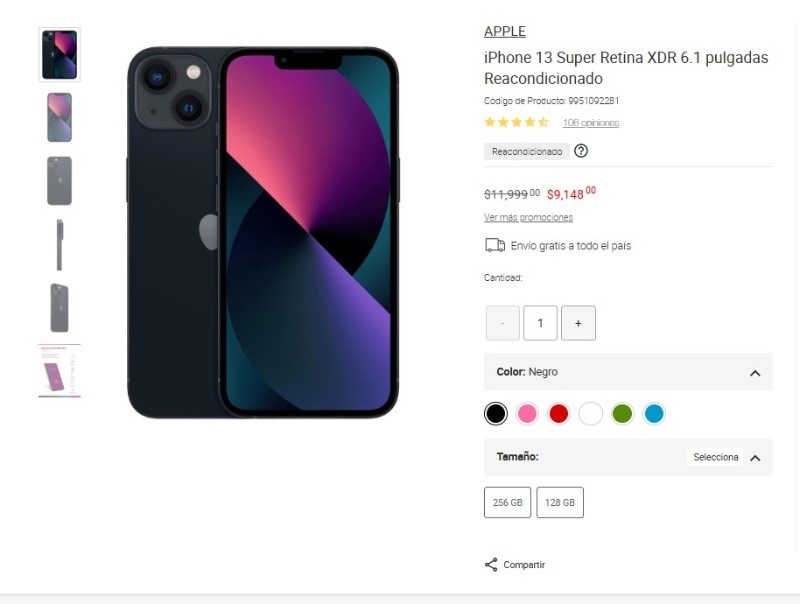Click the quantity input field
The image size is (800, 604).
pos(540,323)
